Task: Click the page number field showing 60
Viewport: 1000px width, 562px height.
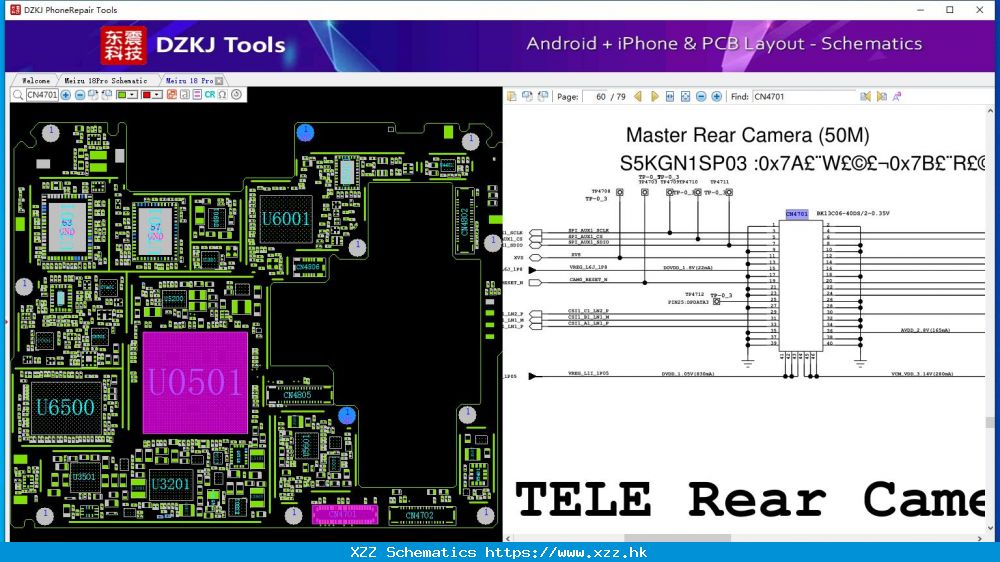Action: (595, 96)
